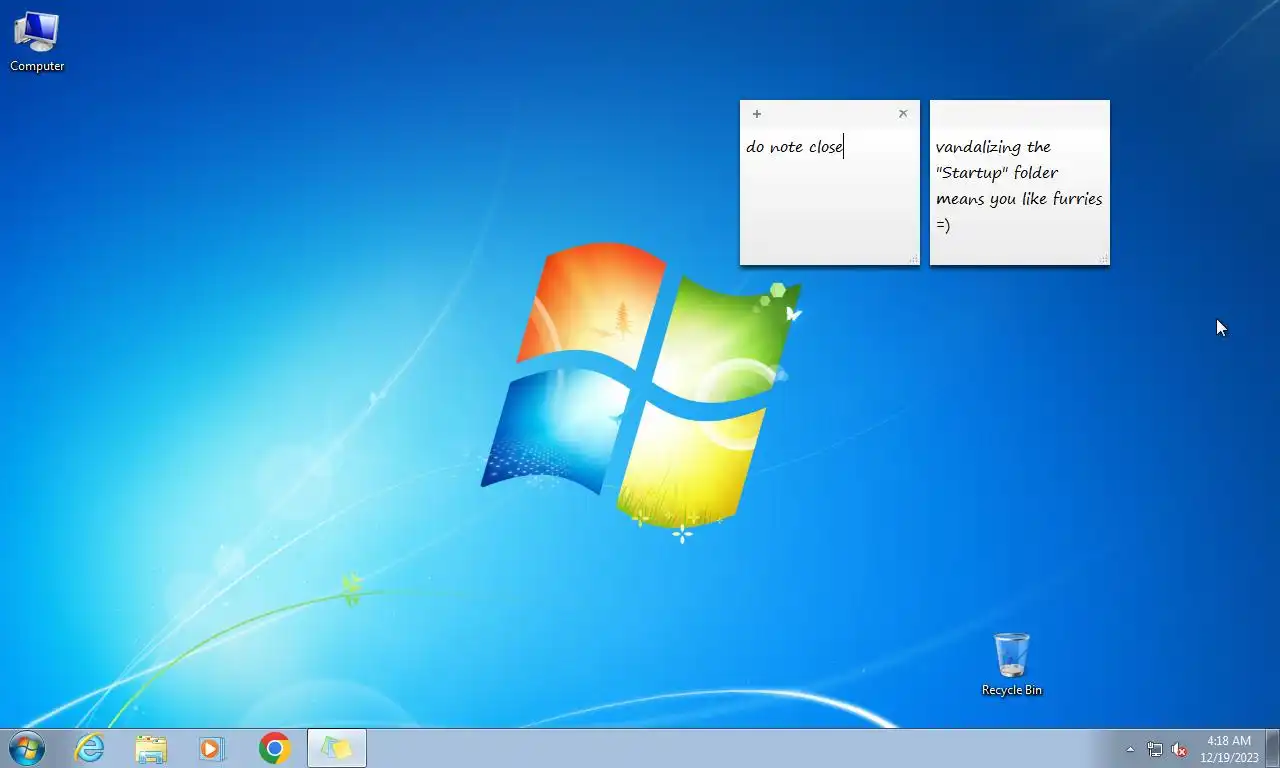Add a new sticky note with plus button
The width and height of the screenshot is (1280, 768).
(757, 114)
